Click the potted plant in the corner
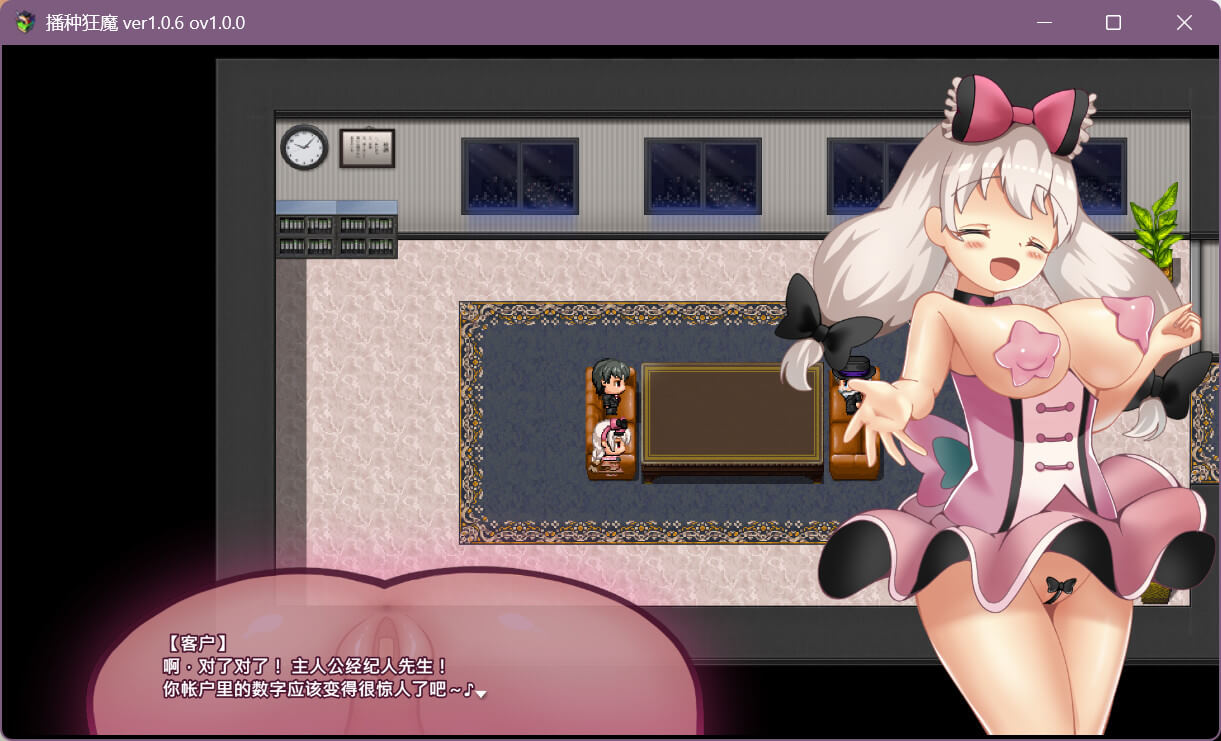This screenshot has width=1221, height=741. (x=1155, y=230)
